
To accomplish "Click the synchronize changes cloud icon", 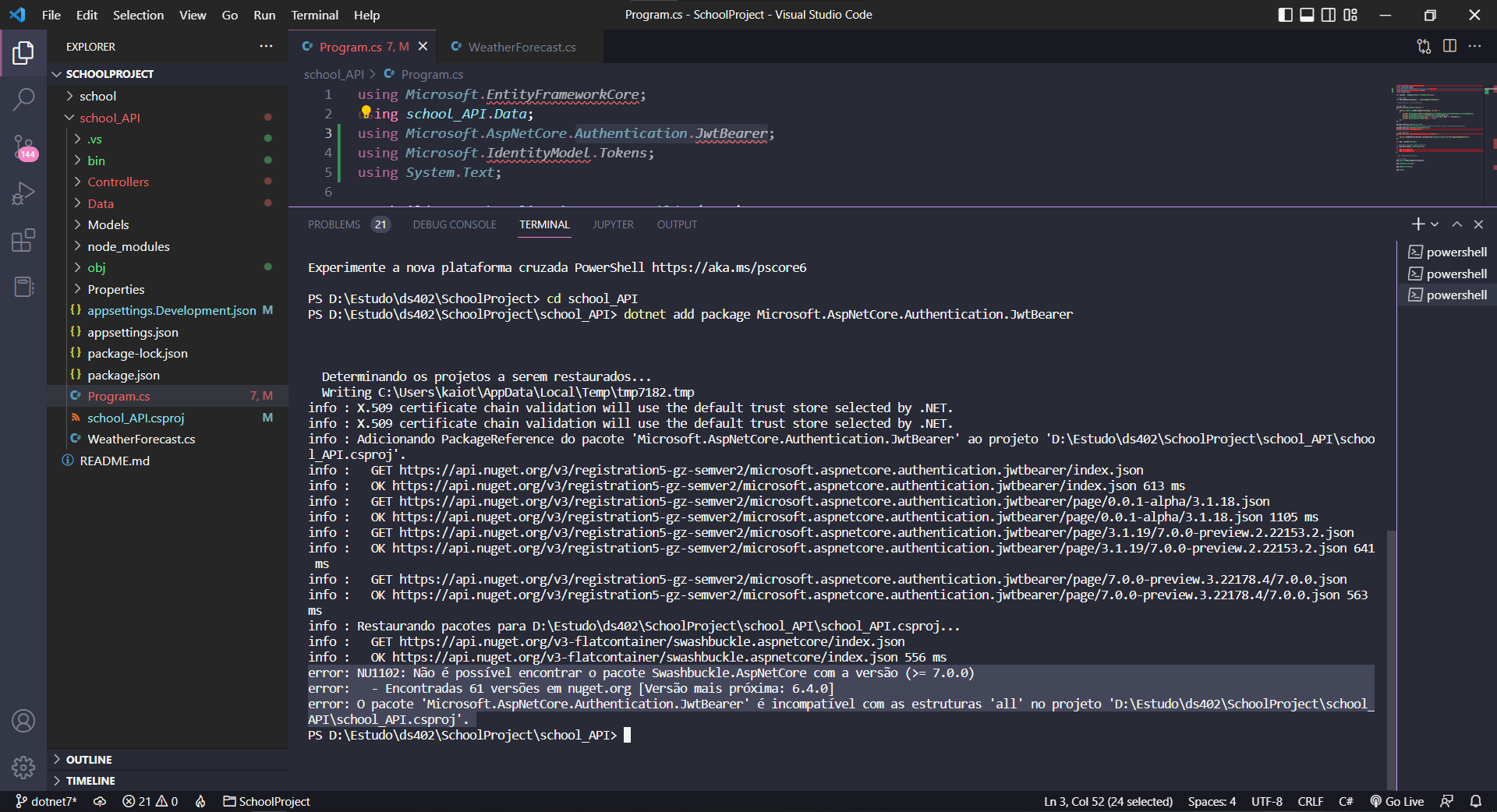I will pos(100,801).
